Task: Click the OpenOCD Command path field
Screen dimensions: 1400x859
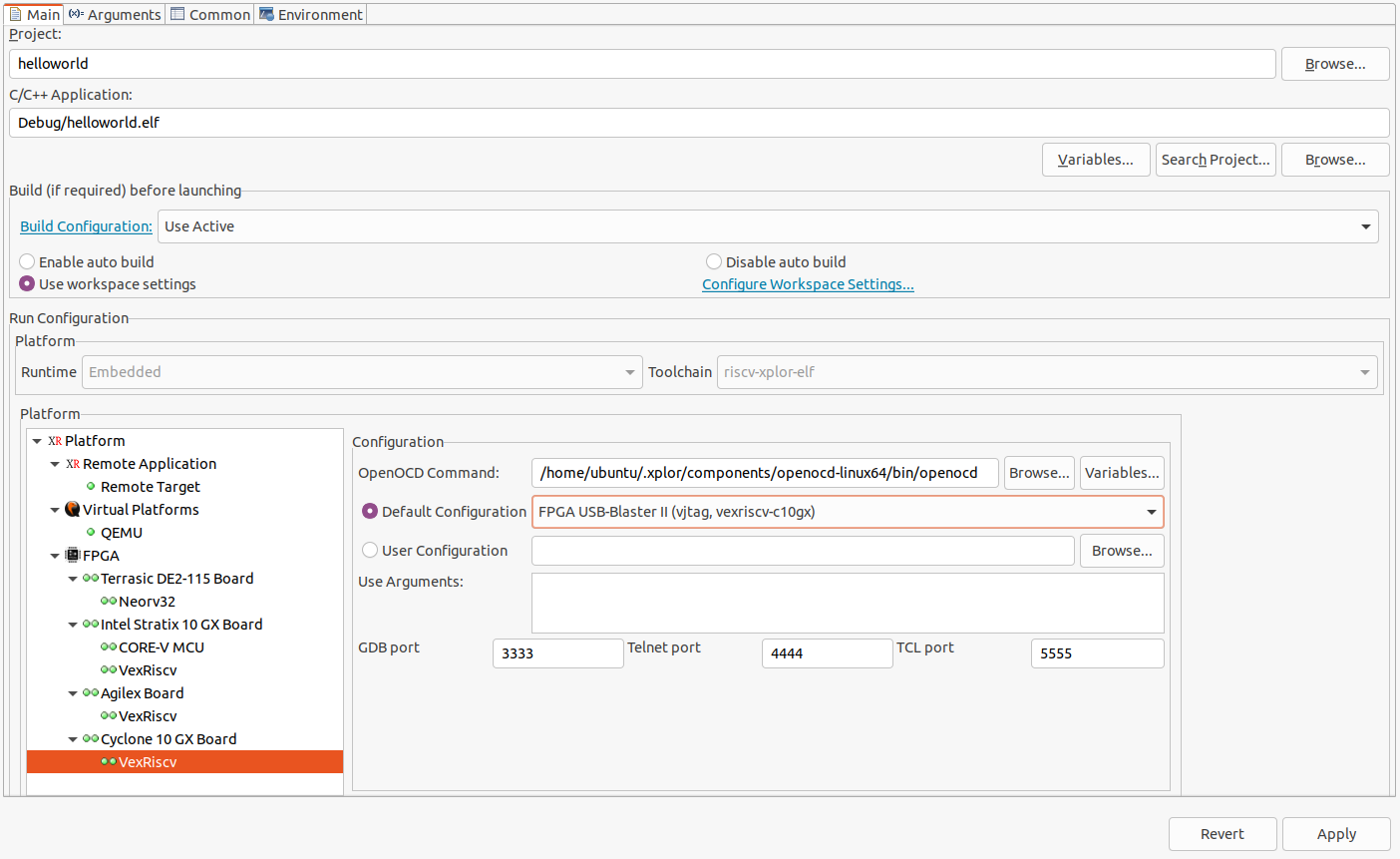Action: 765,473
